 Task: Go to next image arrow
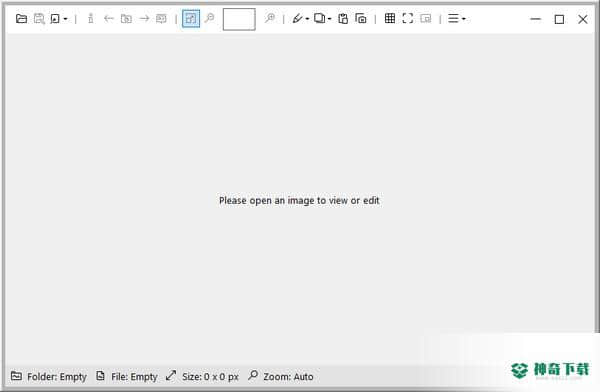coord(144,18)
